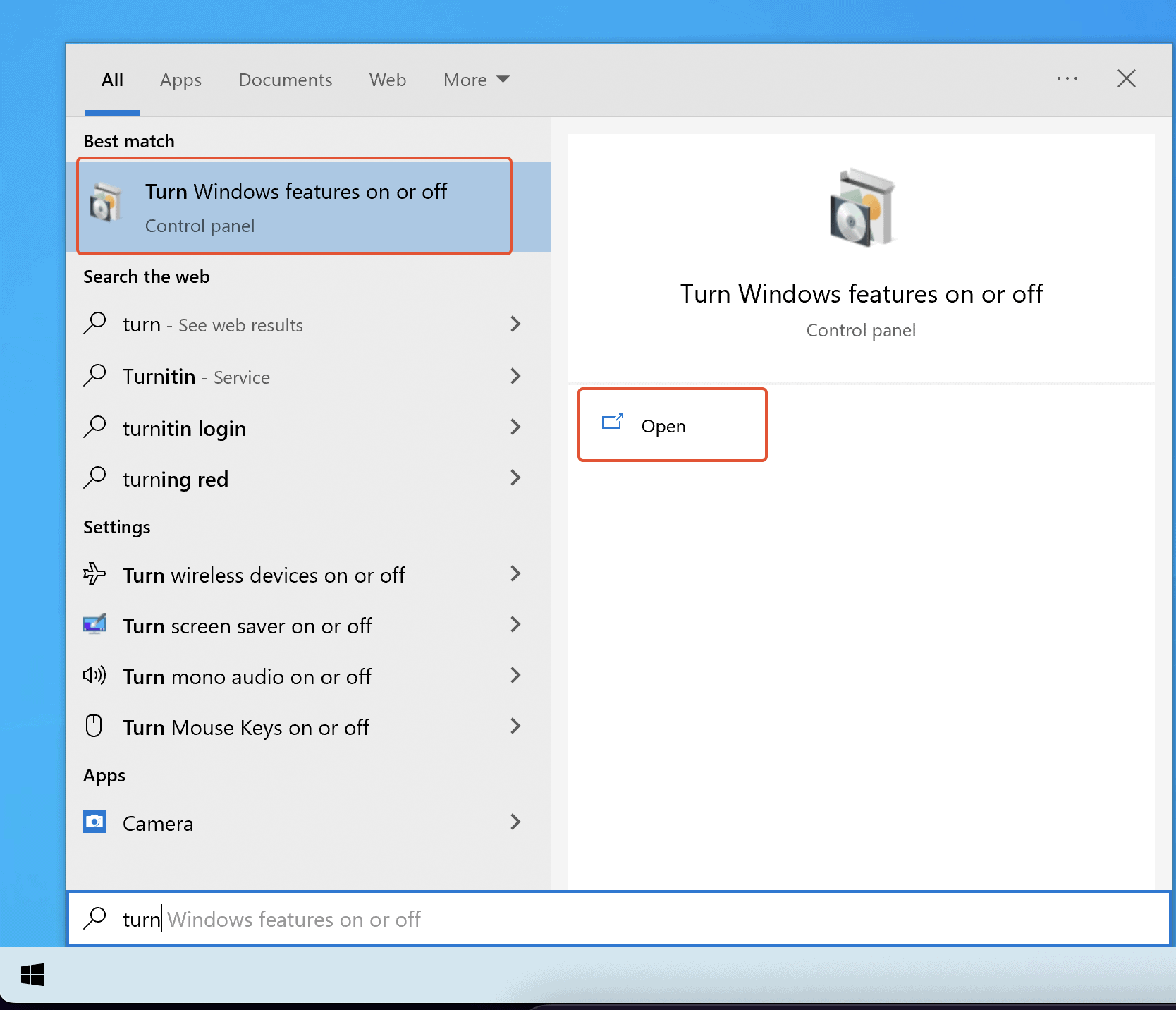Click into the search input field

(x=618, y=918)
